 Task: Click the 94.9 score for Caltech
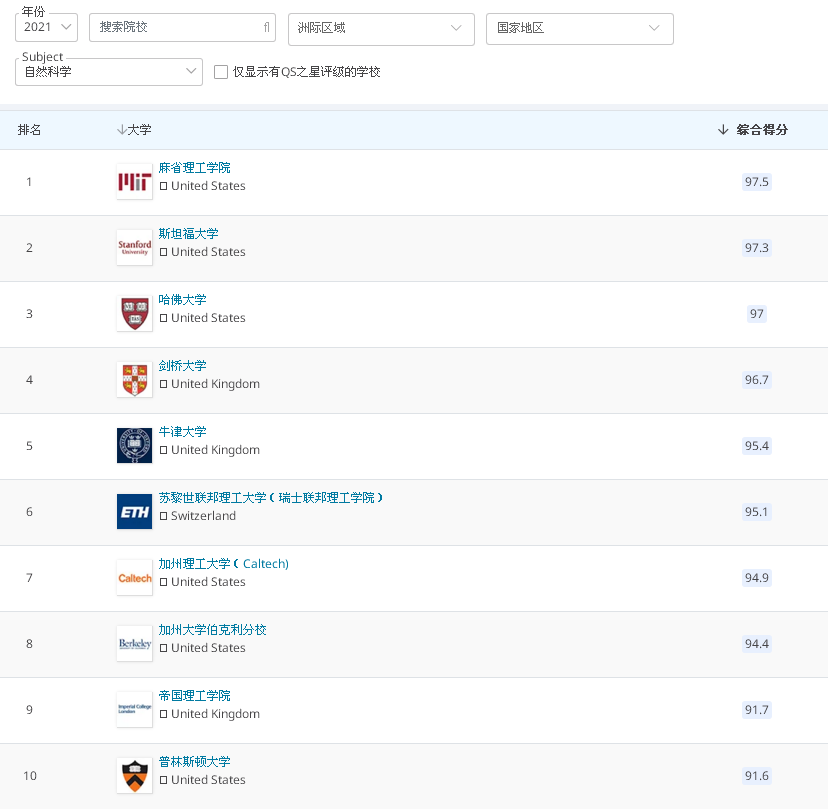[757, 578]
